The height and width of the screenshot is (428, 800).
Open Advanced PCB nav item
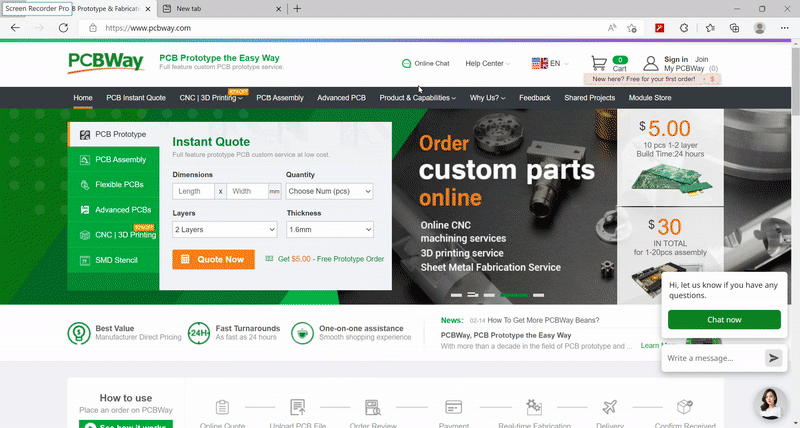[341, 98]
